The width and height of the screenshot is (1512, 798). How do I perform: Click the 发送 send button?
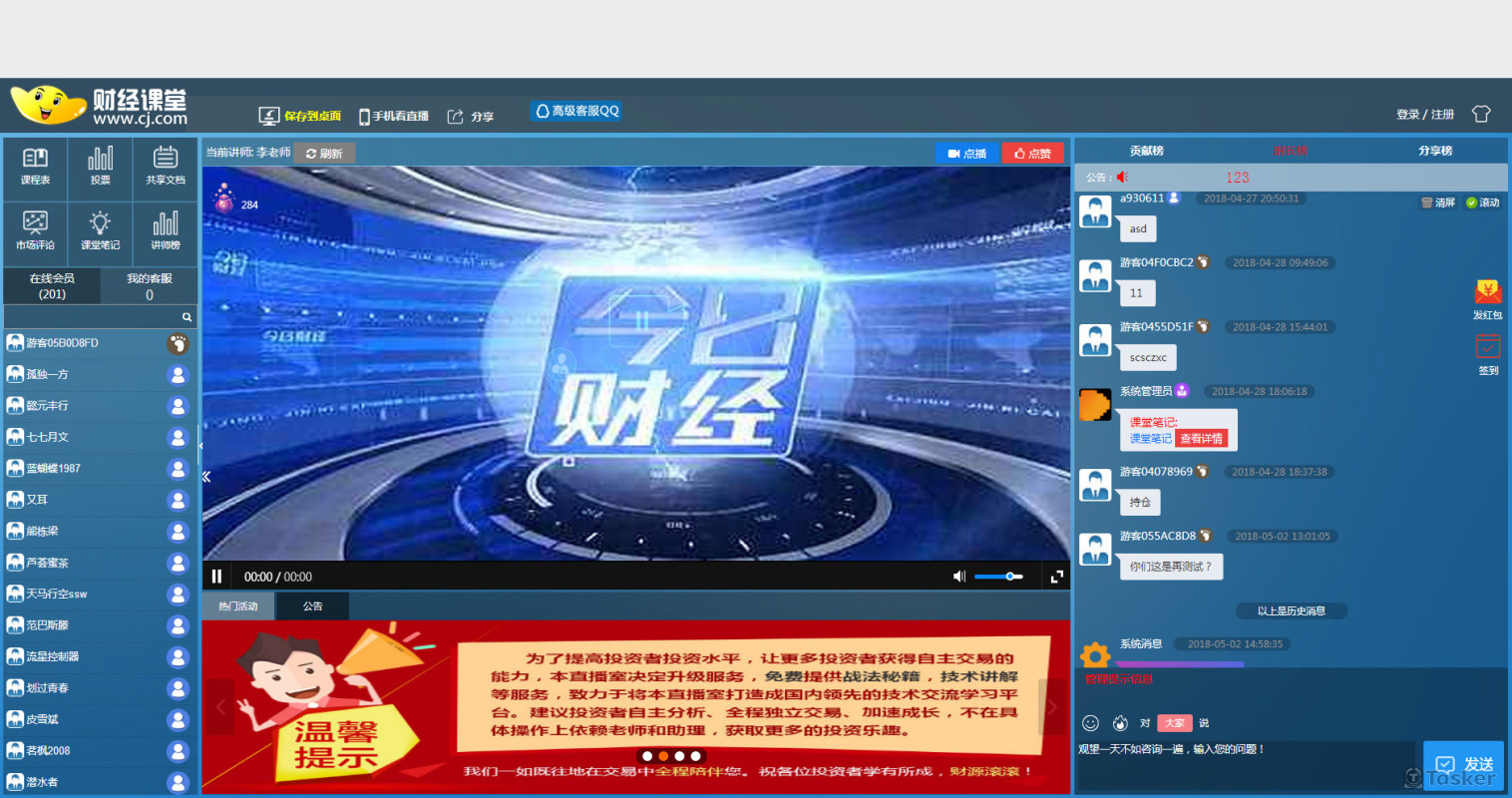coord(1464,764)
